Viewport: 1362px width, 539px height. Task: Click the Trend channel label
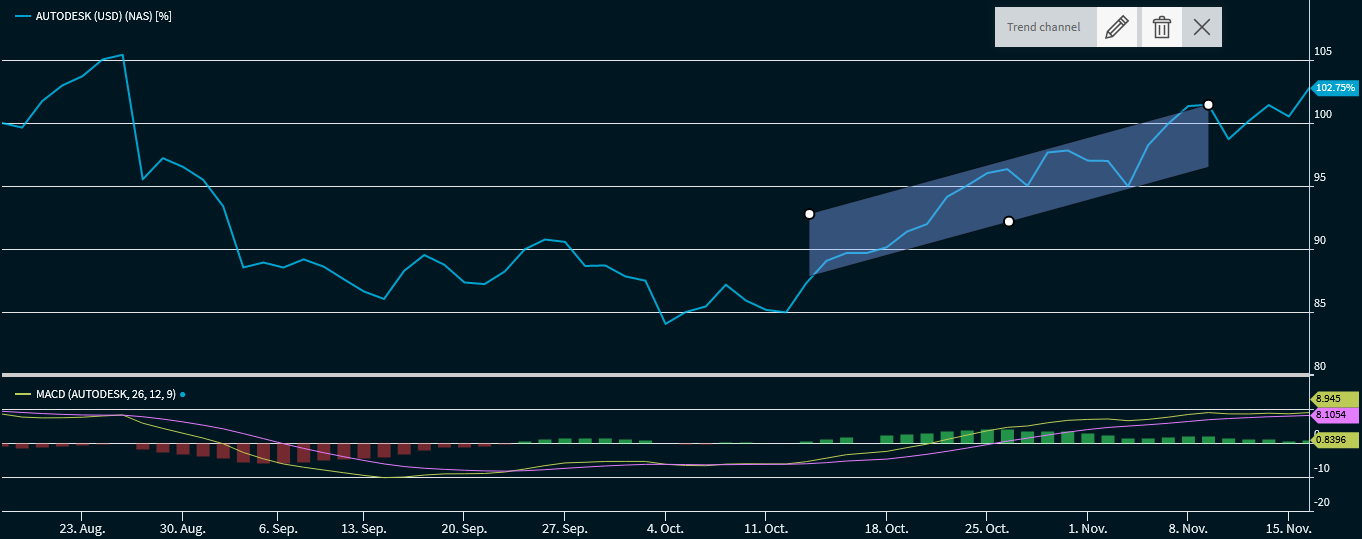(1043, 27)
